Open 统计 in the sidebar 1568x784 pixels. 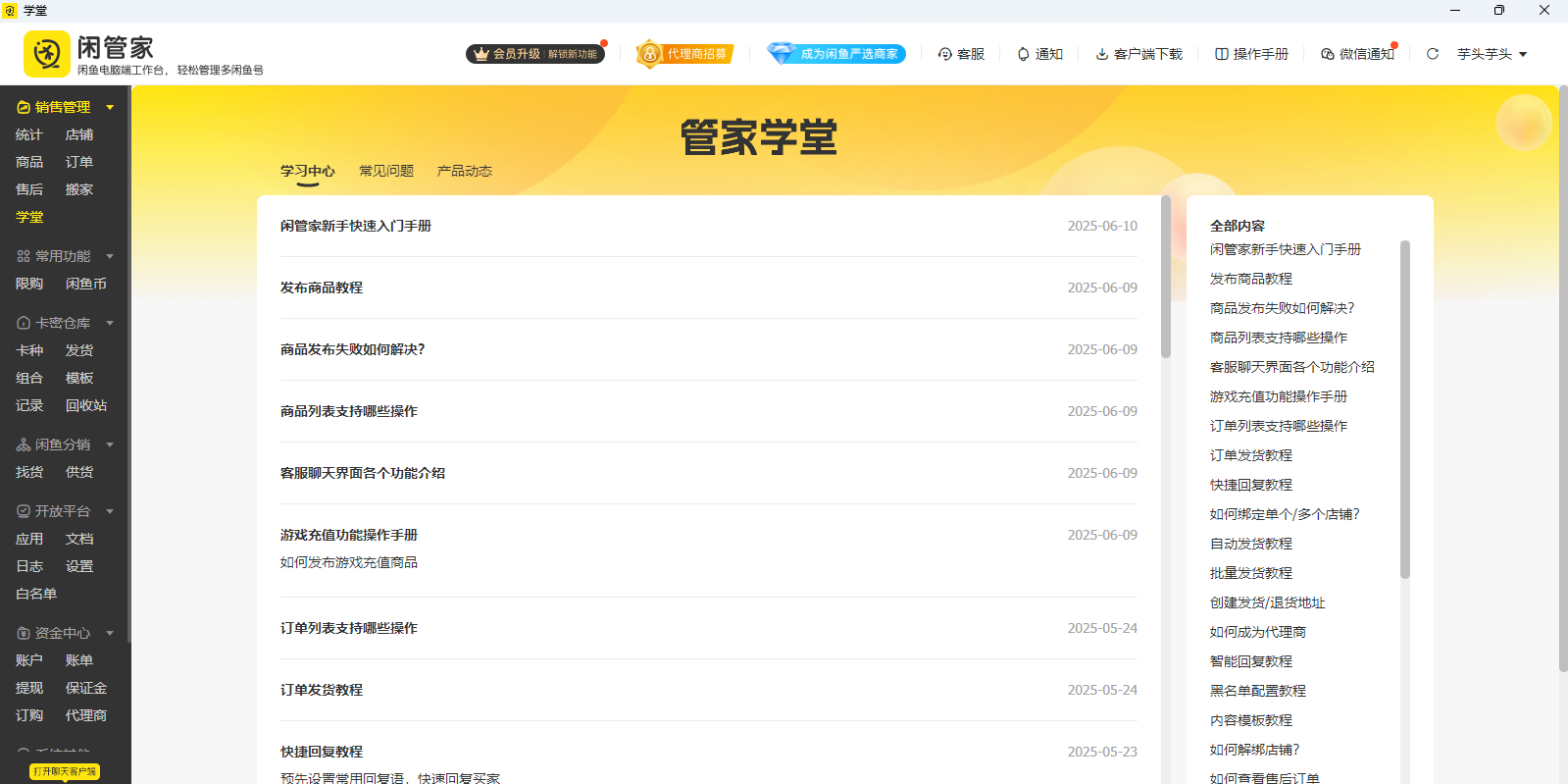pos(29,134)
